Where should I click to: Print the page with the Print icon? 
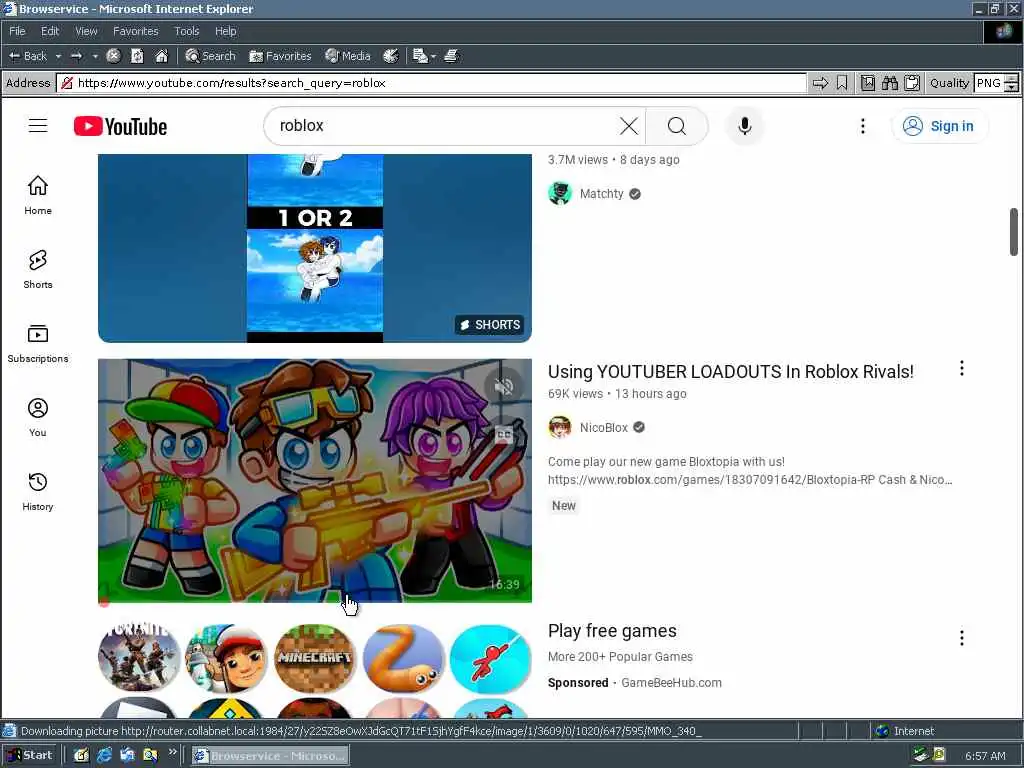click(451, 56)
